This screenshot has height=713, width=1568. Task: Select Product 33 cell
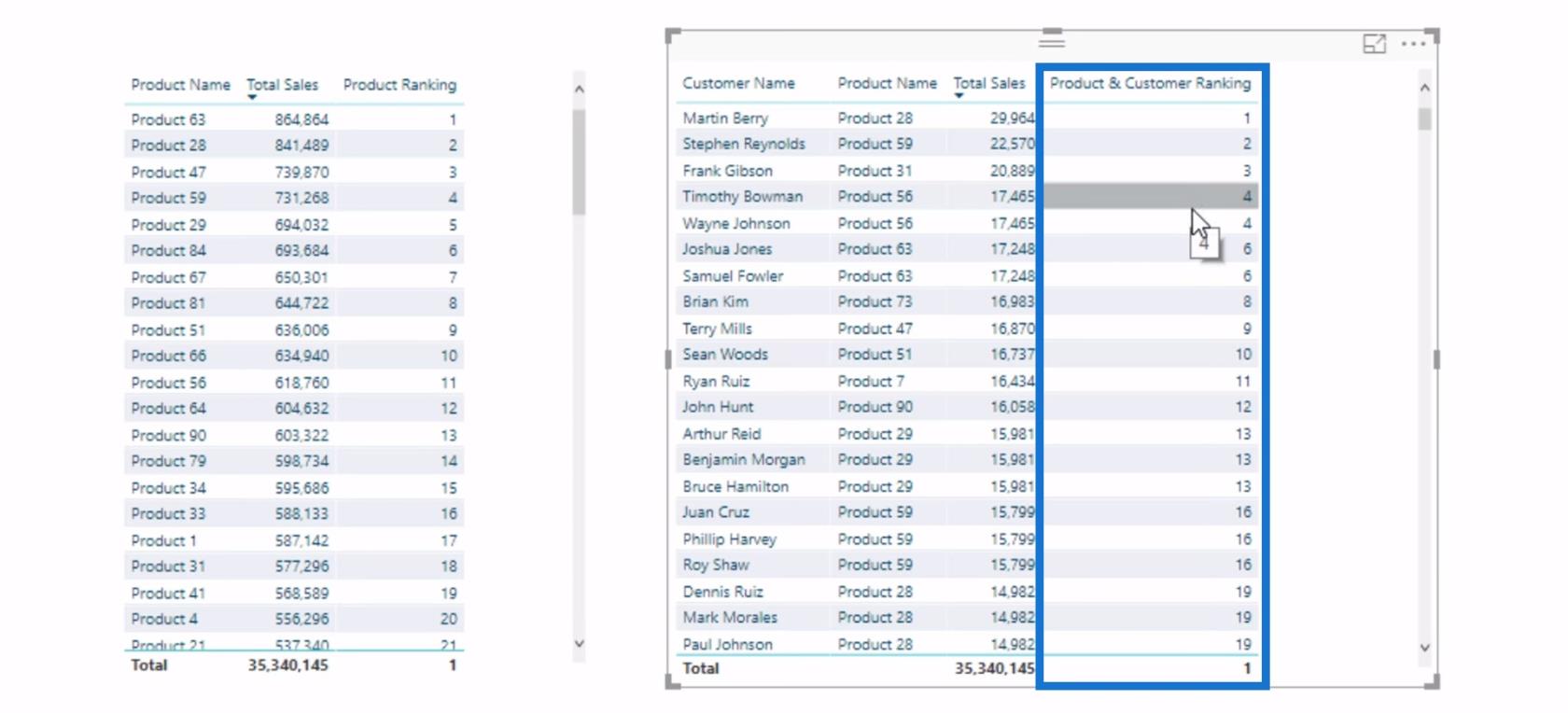168,514
